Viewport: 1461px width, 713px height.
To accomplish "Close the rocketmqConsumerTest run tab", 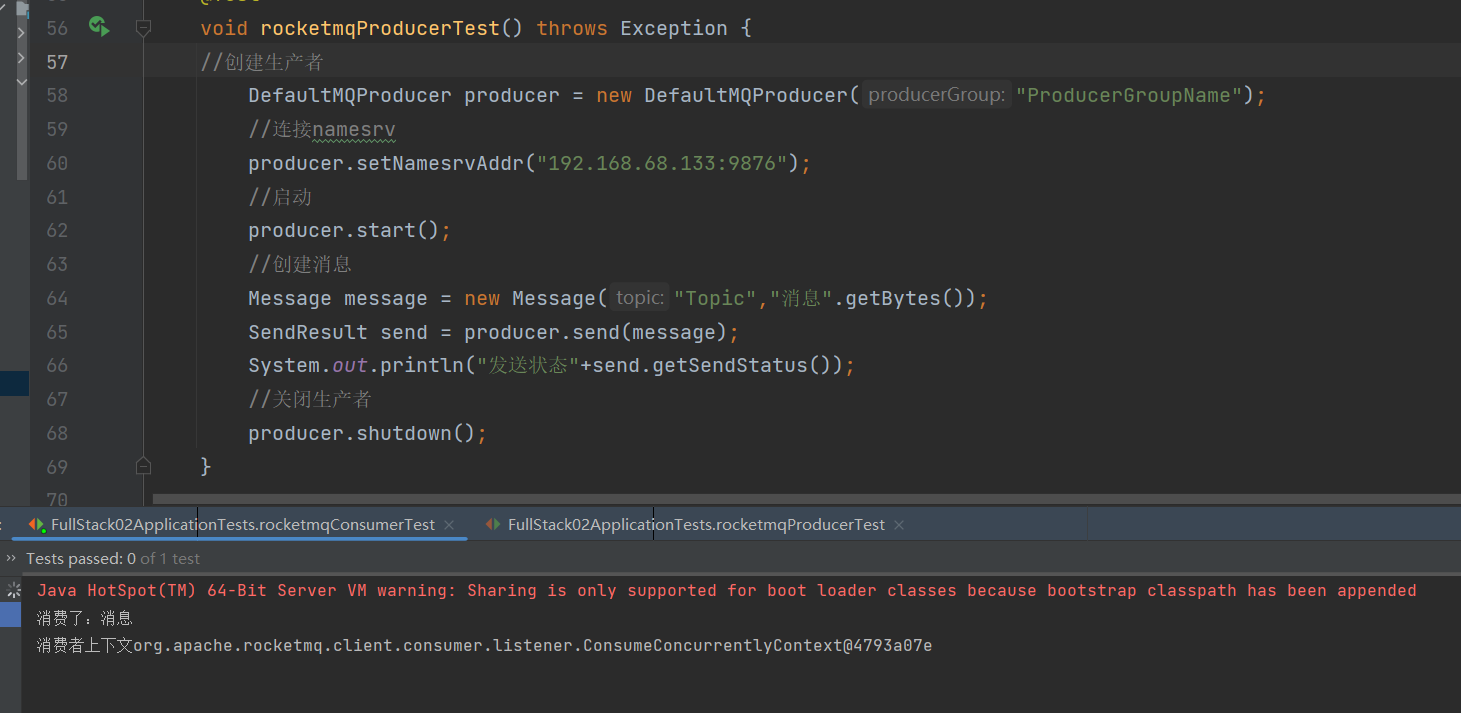I will tap(449, 524).
